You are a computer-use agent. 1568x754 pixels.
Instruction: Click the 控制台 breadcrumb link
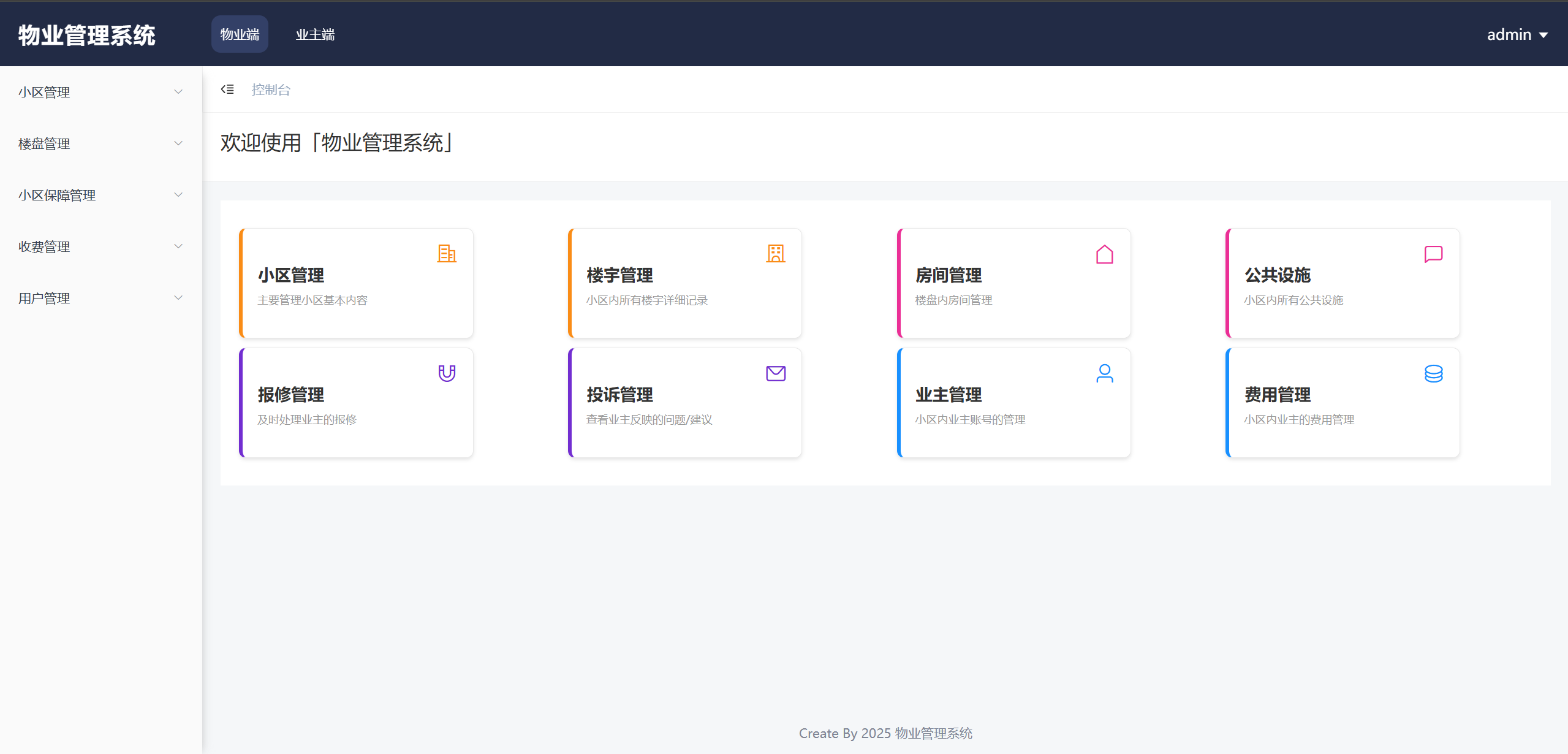coord(271,89)
